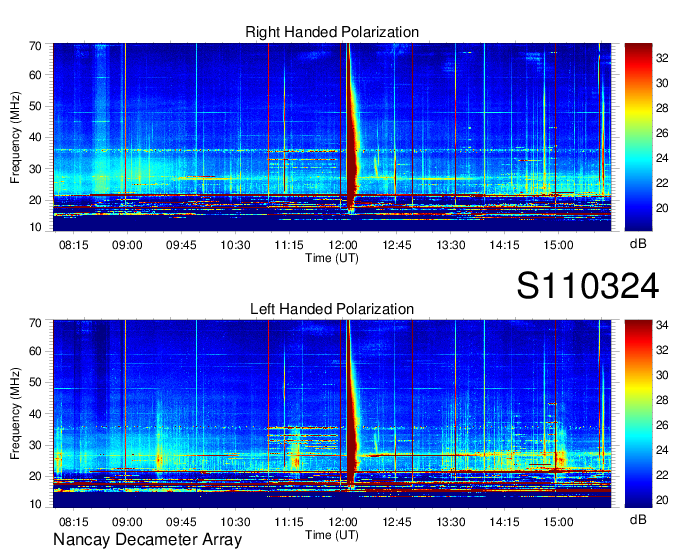Click the 09:45 tick under the bottom plot
The height and width of the screenshot is (552, 680).
(181, 522)
